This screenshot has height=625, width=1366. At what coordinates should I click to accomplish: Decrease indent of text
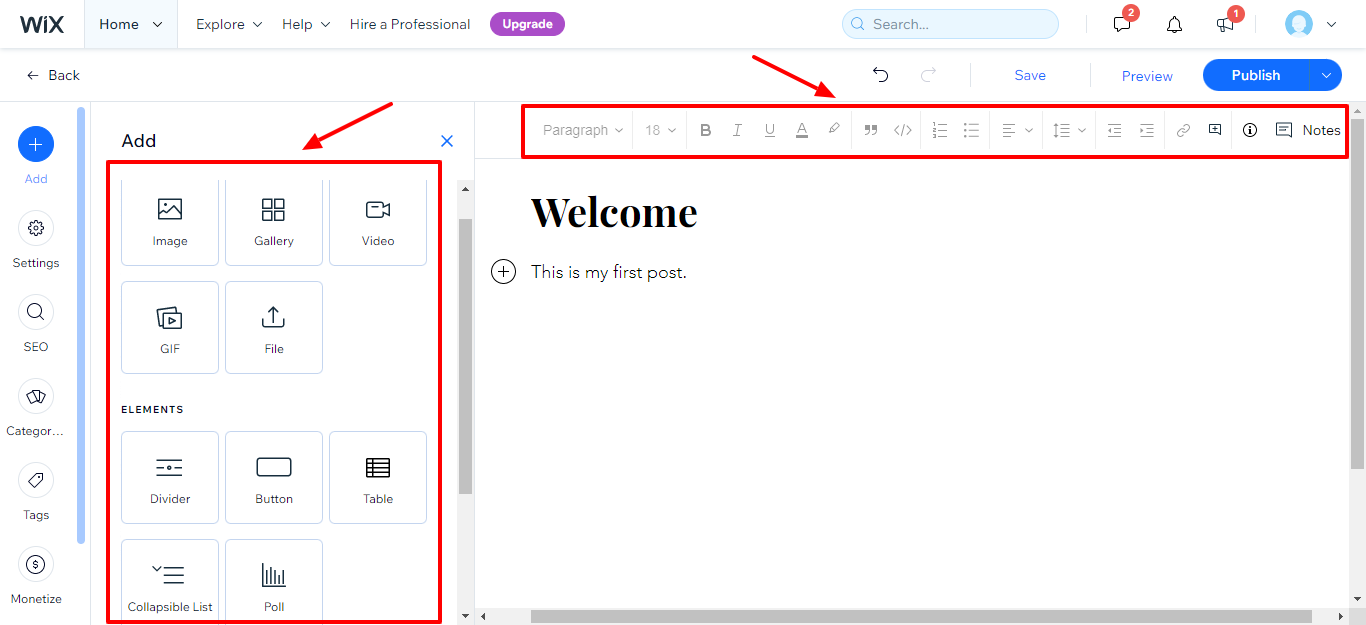[1115, 130]
